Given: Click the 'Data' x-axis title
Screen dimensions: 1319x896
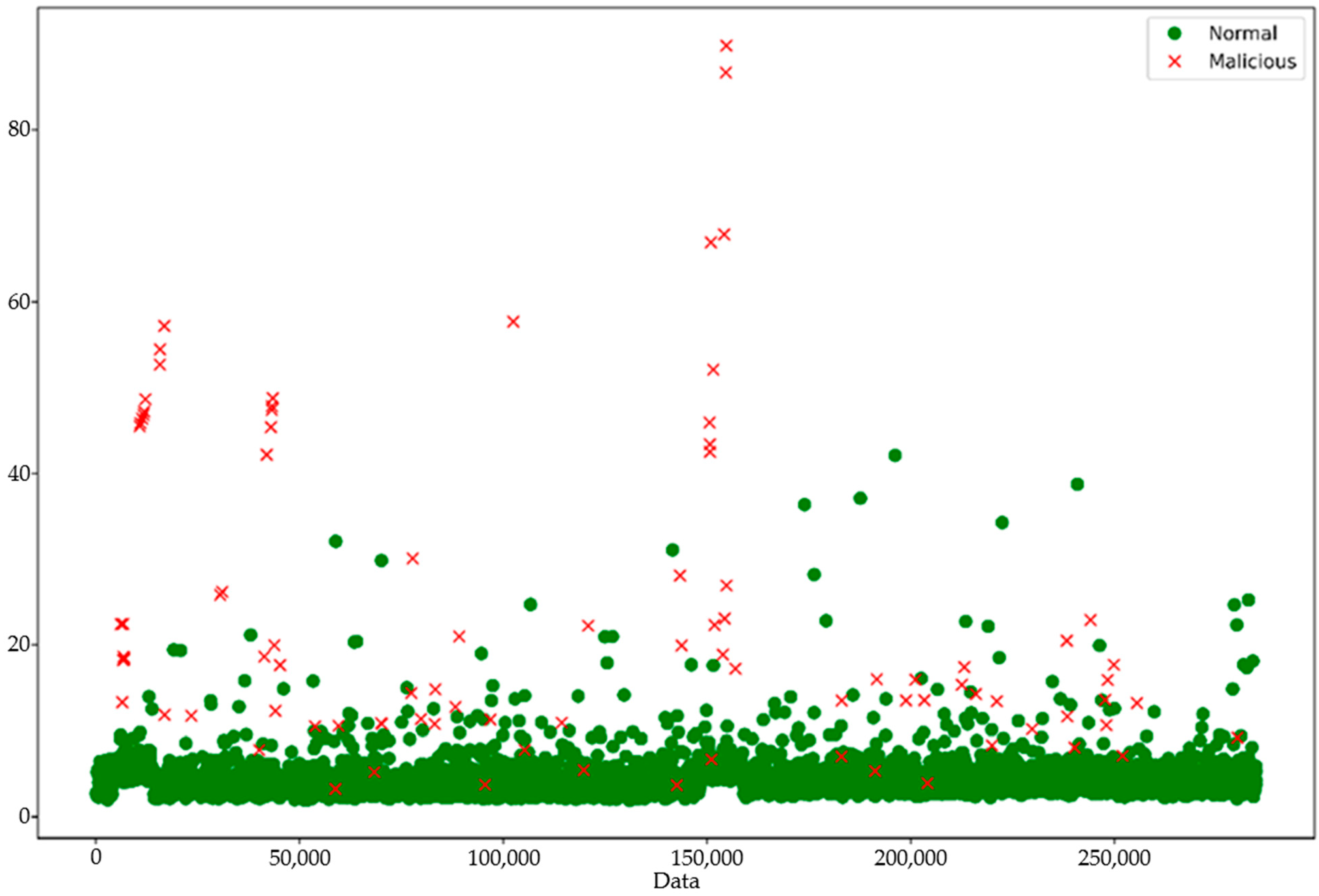Looking at the screenshot, I should tap(676, 881).
